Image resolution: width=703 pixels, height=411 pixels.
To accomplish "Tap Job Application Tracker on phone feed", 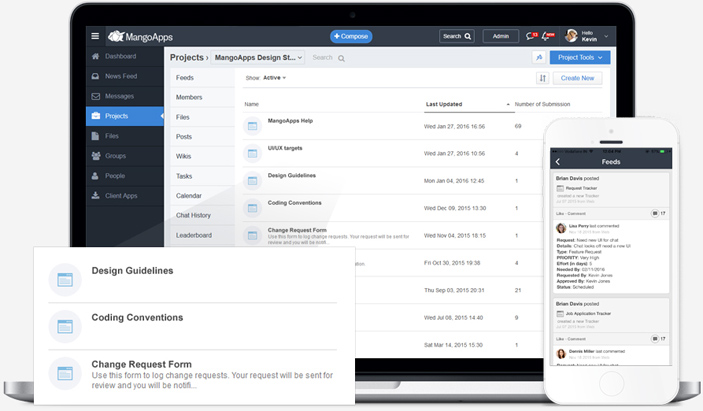I will [588, 314].
